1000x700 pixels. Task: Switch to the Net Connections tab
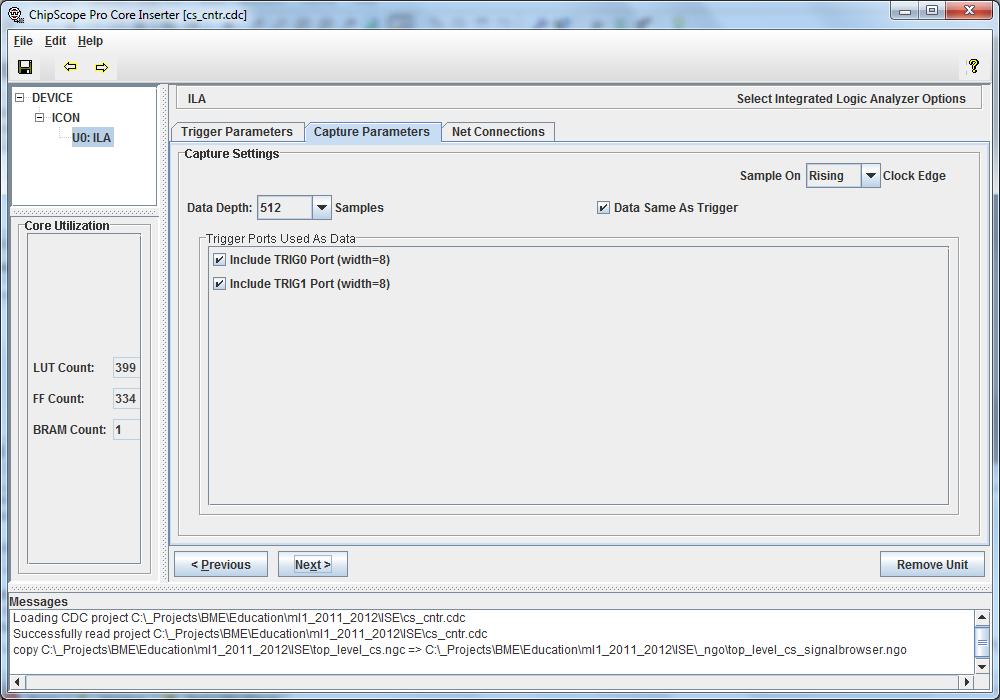coord(498,132)
